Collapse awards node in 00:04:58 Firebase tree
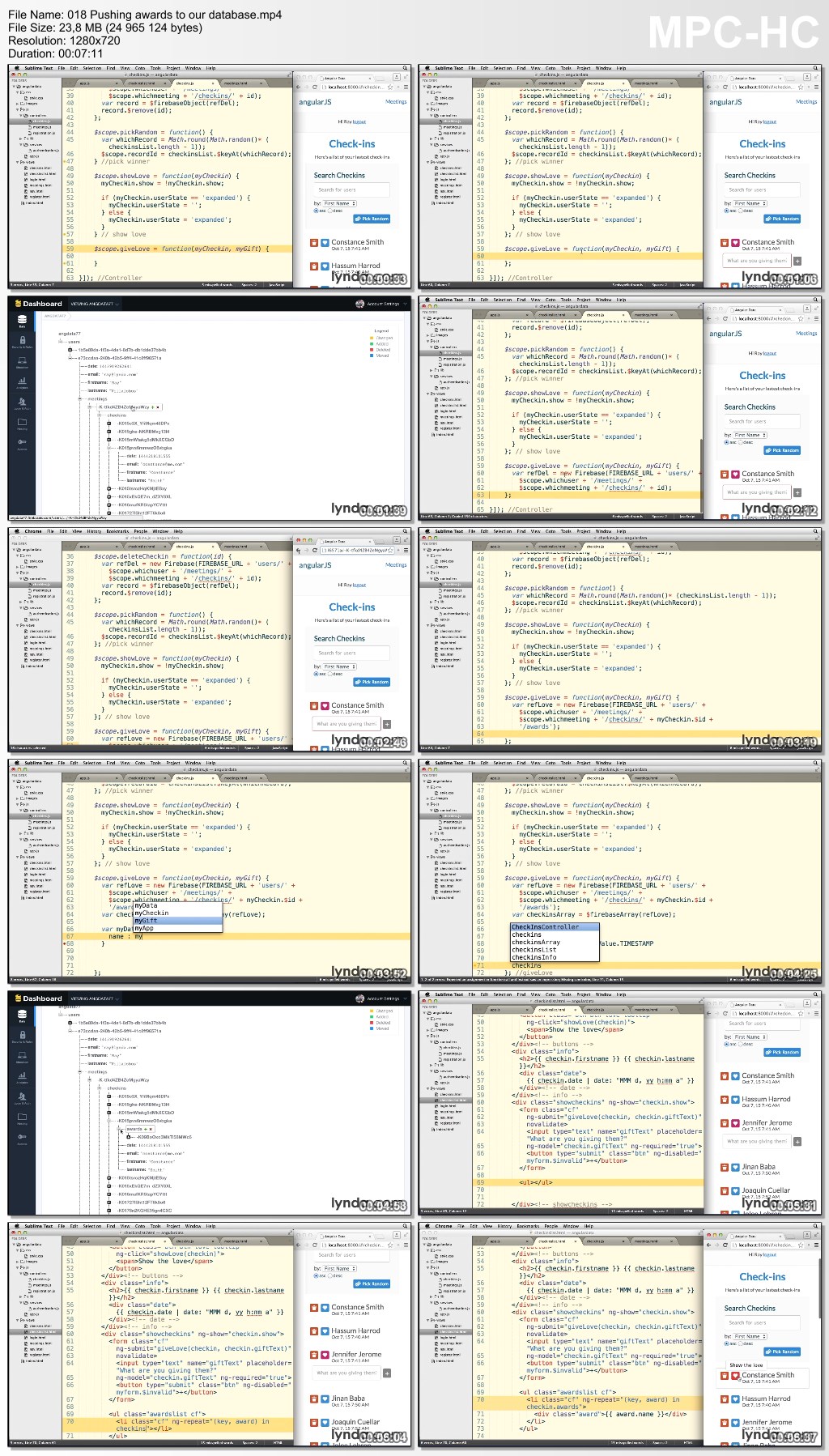829x1456 pixels. 120,1129
